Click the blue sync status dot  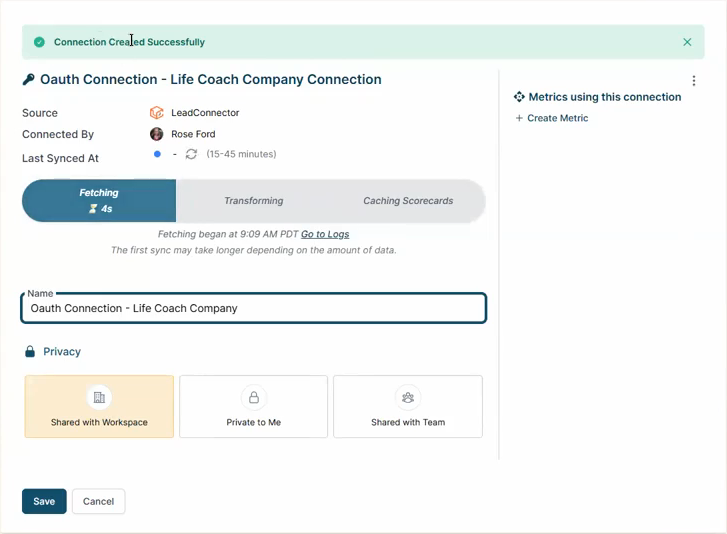pyautogui.click(x=157, y=154)
